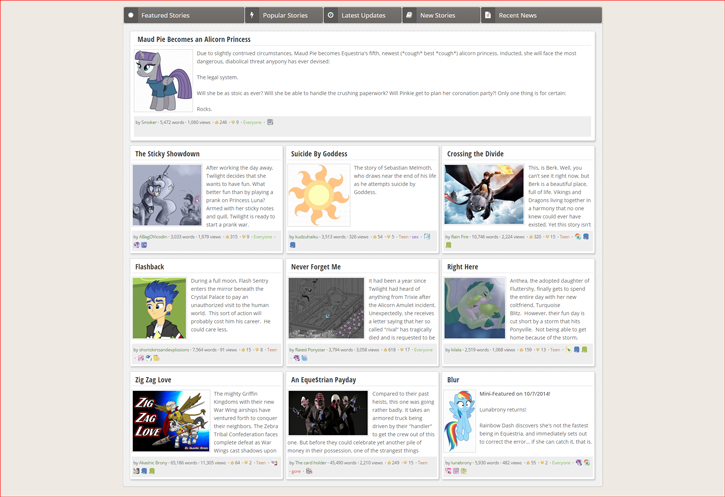Image resolution: width=725 pixels, height=497 pixels.
Task: Open the Featured Stories tab
Action: pyautogui.click(x=184, y=15)
